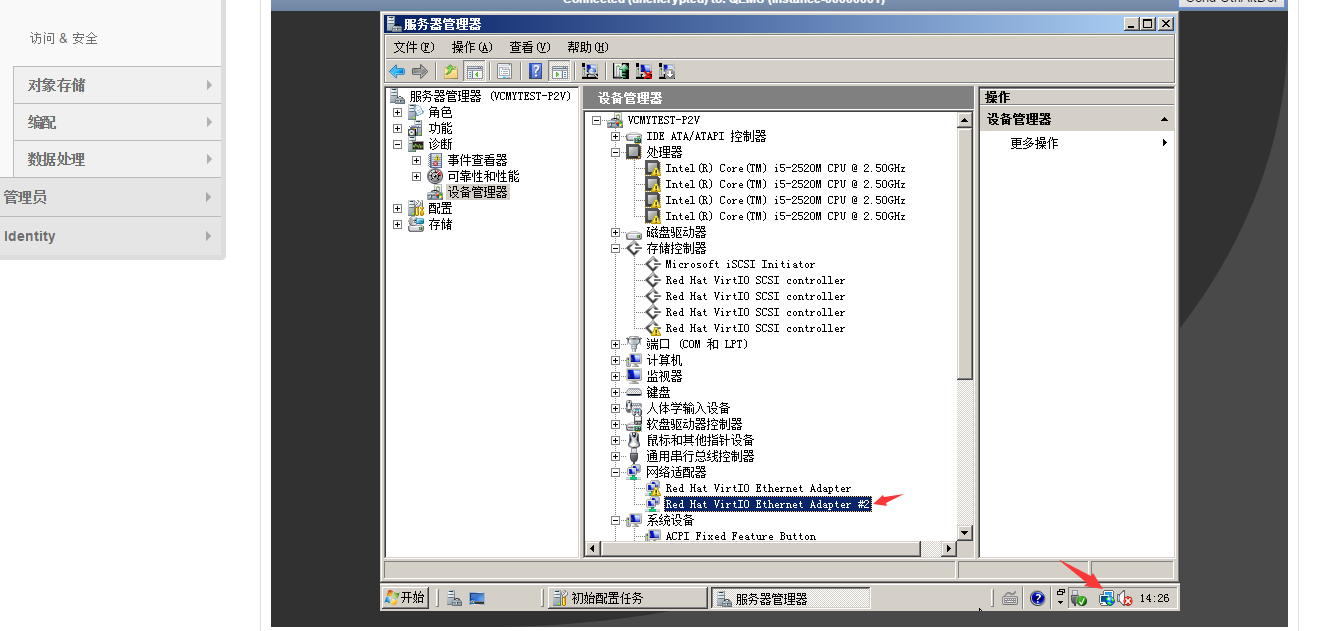Select 设备管理器 in the left tree
Viewport: 1335px width, 631px height.
coord(477,192)
